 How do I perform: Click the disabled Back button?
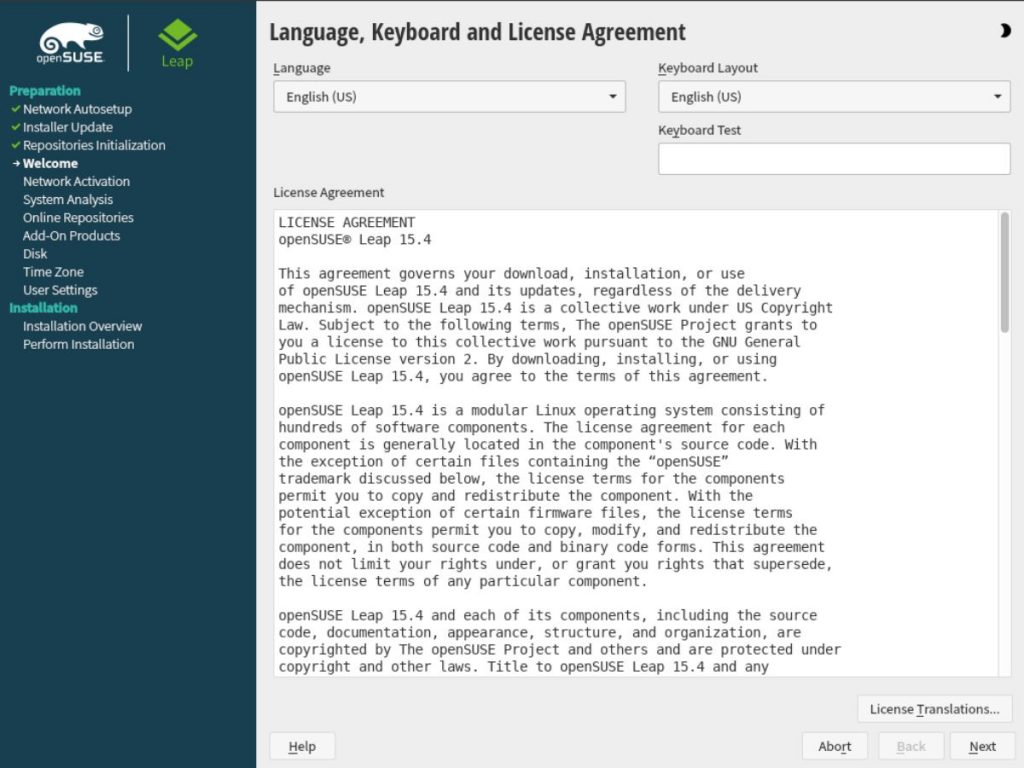(x=910, y=745)
